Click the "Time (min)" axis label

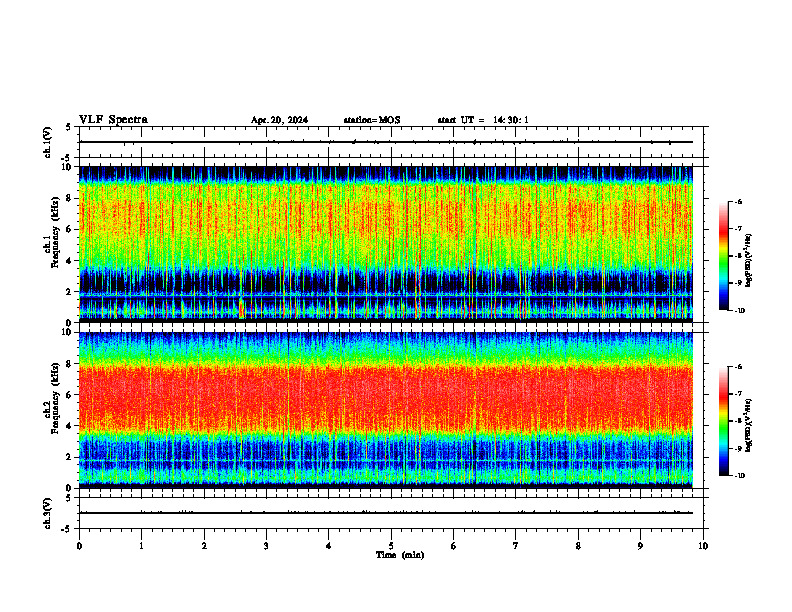click(400, 555)
